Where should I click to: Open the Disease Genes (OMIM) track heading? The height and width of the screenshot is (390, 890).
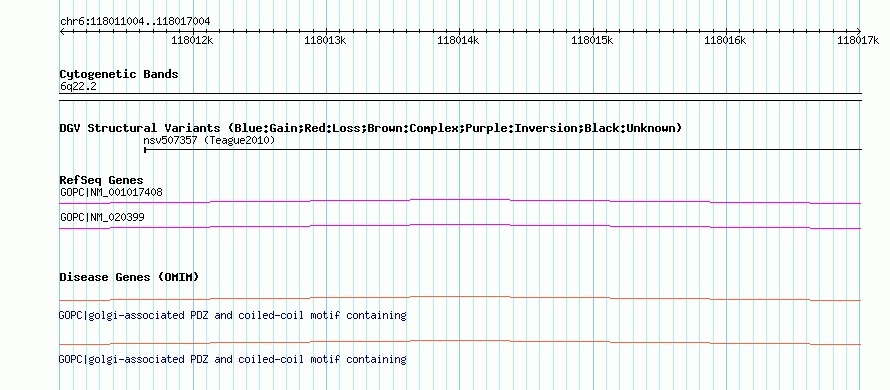click(x=129, y=277)
